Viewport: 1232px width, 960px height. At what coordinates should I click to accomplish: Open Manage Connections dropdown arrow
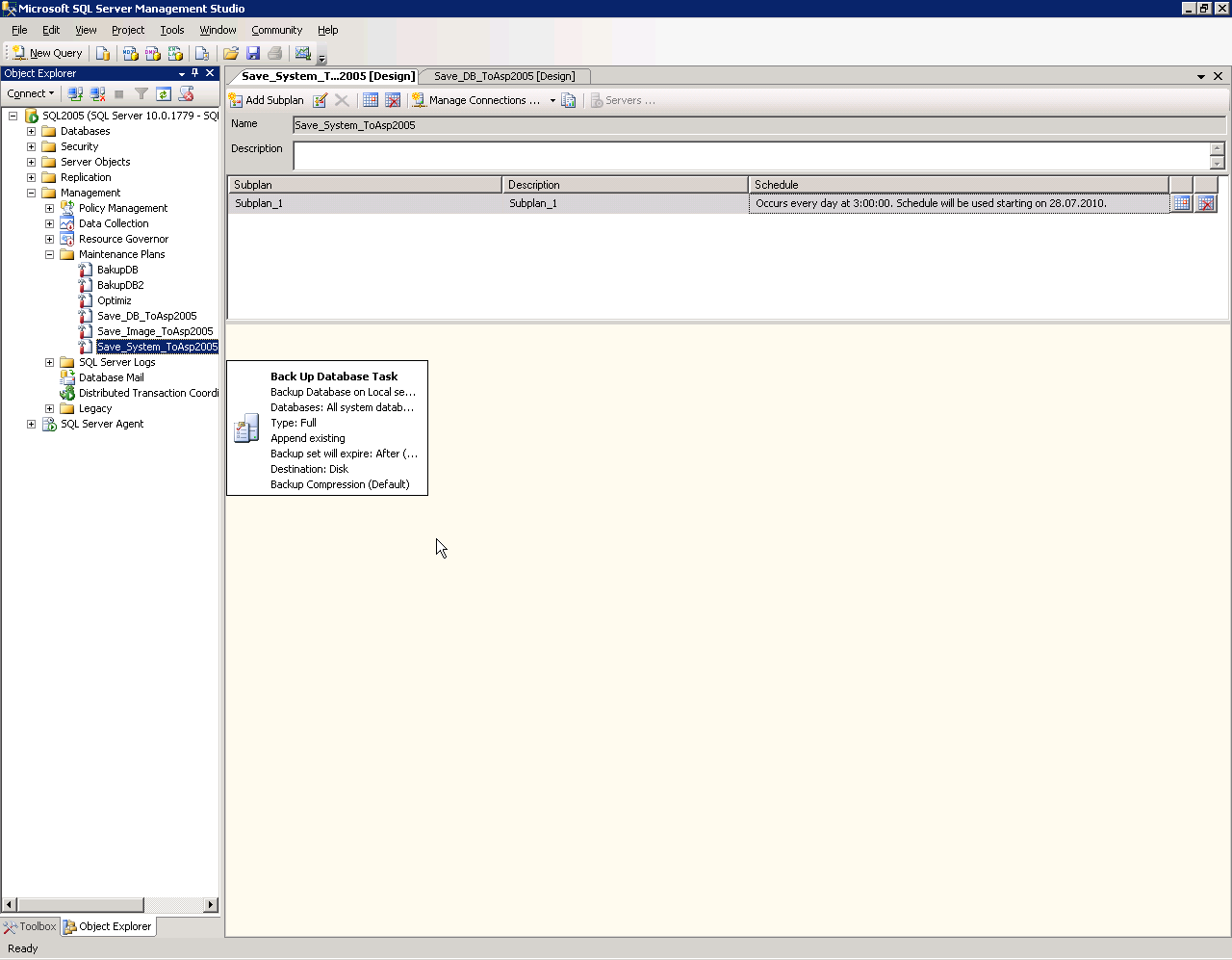[552, 100]
